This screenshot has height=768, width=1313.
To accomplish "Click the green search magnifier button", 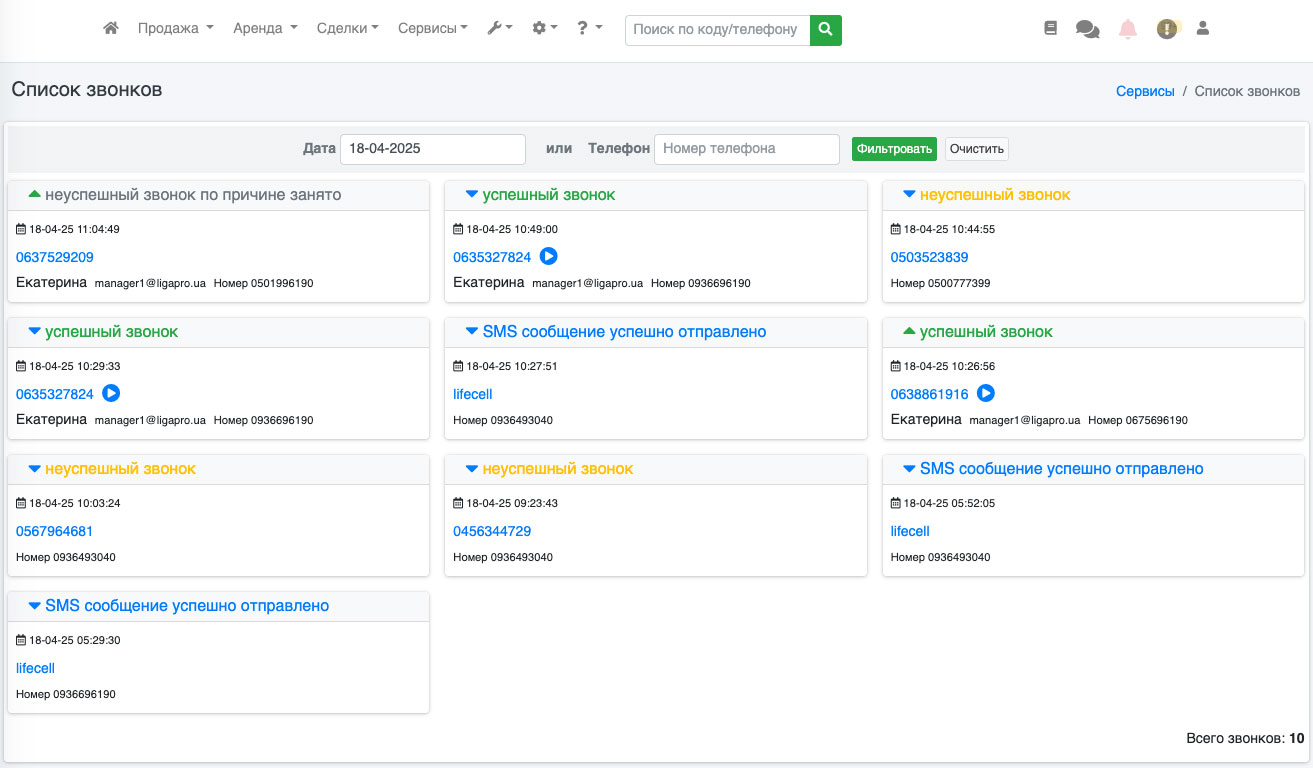I will coord(825,30).
